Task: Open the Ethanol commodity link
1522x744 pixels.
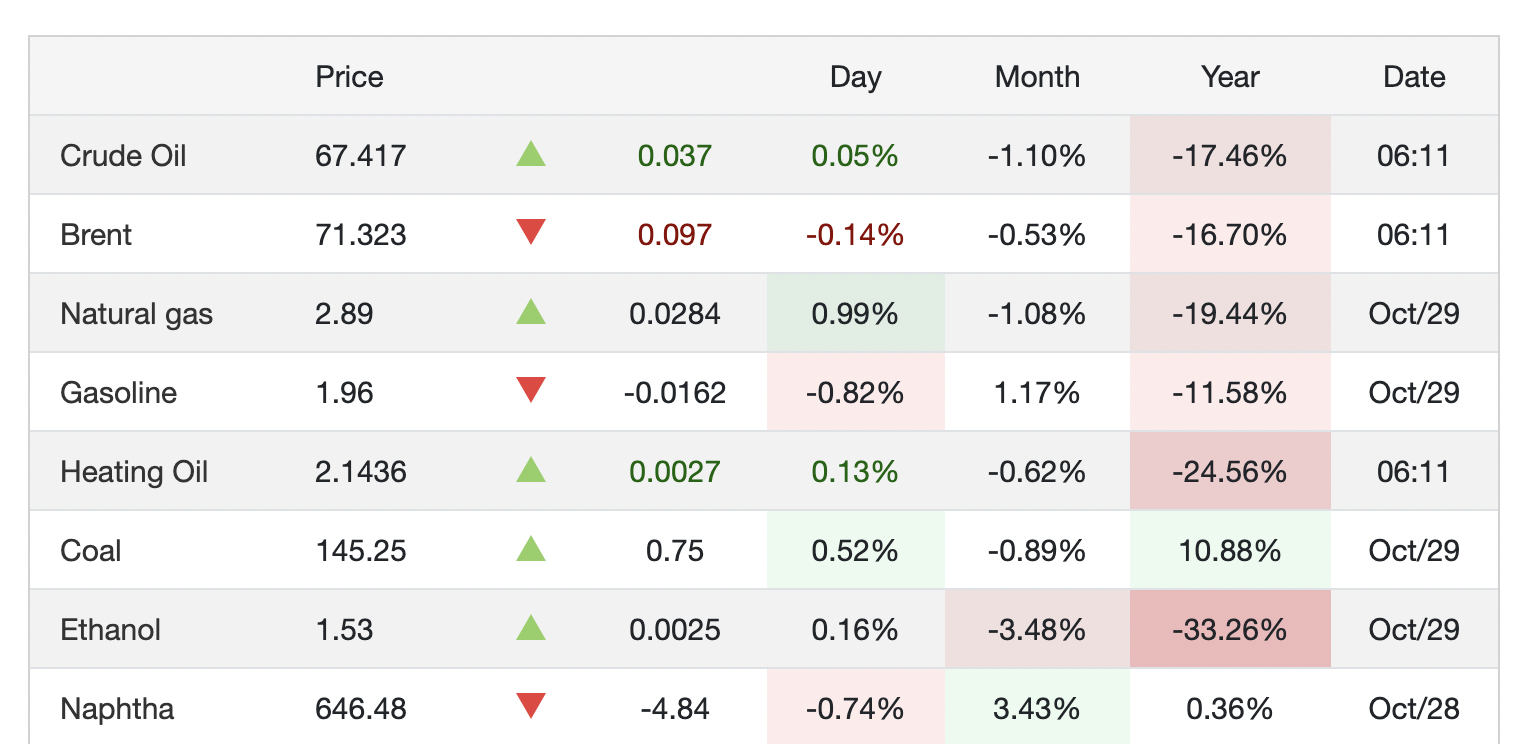Action: (111, 630)
